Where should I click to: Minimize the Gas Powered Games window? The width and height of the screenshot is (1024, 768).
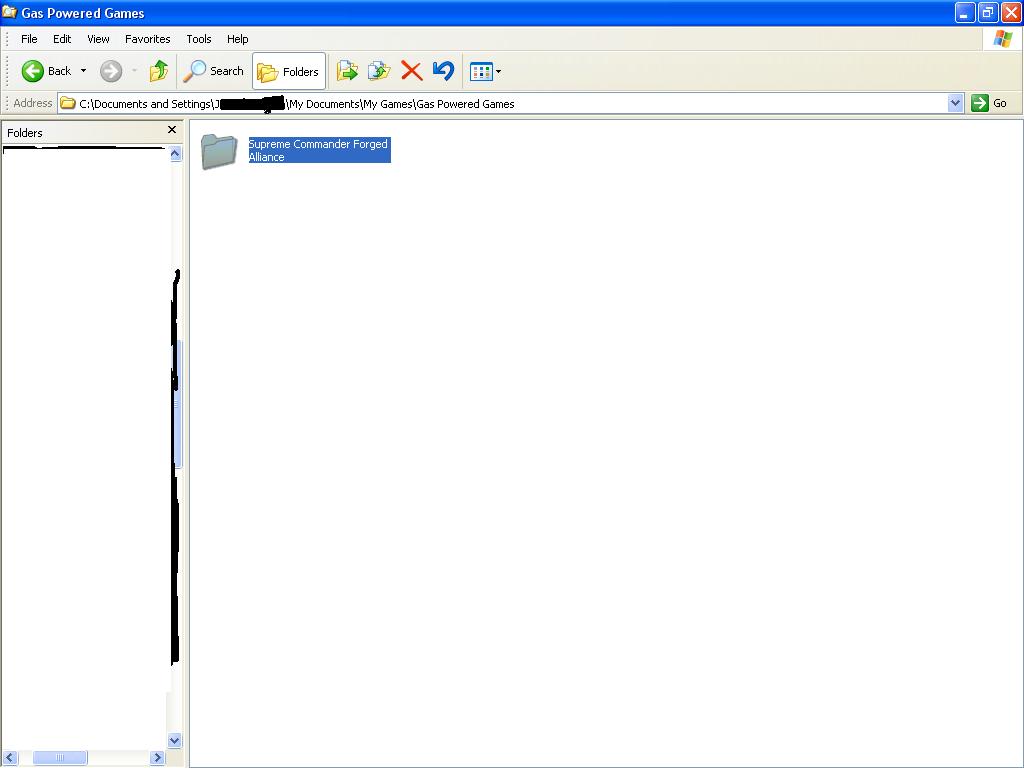965,12
